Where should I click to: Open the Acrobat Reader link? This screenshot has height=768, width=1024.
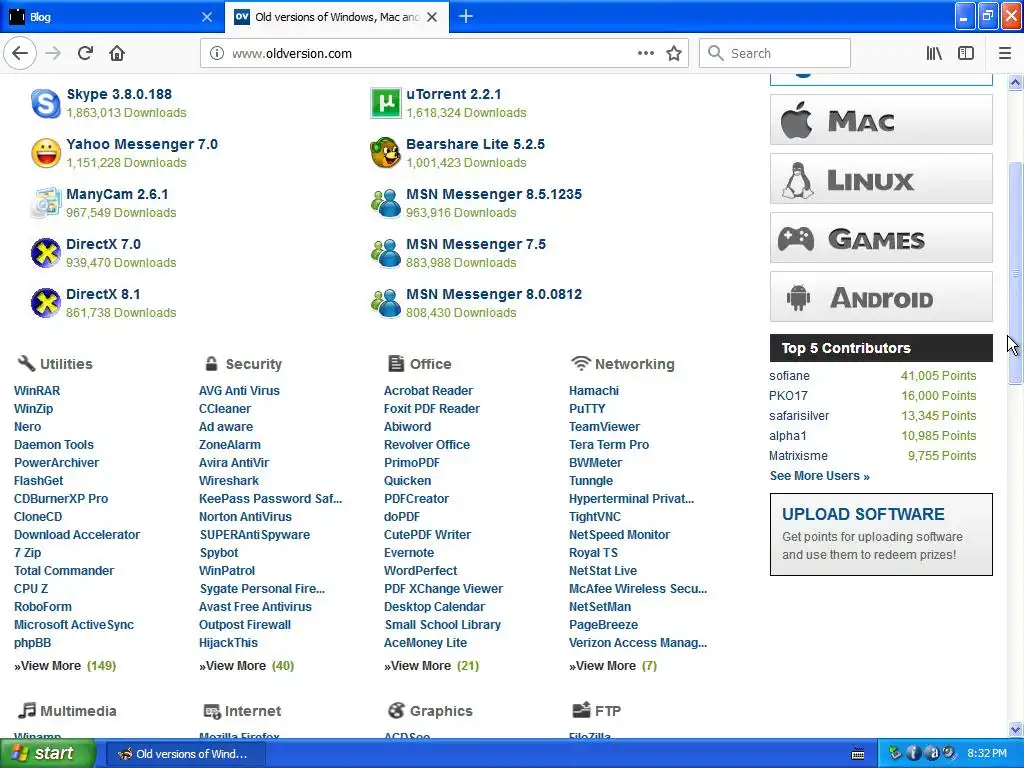tap(428, 391)
